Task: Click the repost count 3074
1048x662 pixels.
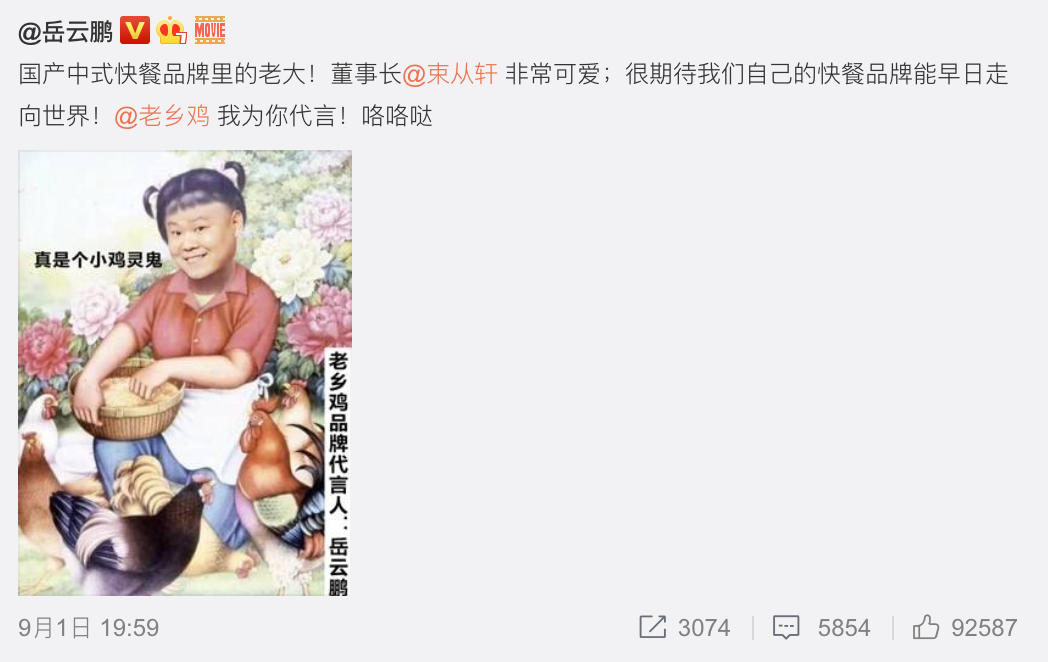Action: click(x=704, y=628)
